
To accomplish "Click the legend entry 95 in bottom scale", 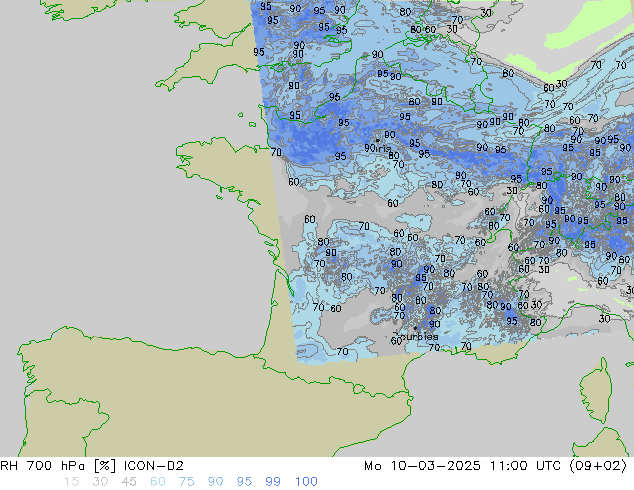I will [244, 482].
